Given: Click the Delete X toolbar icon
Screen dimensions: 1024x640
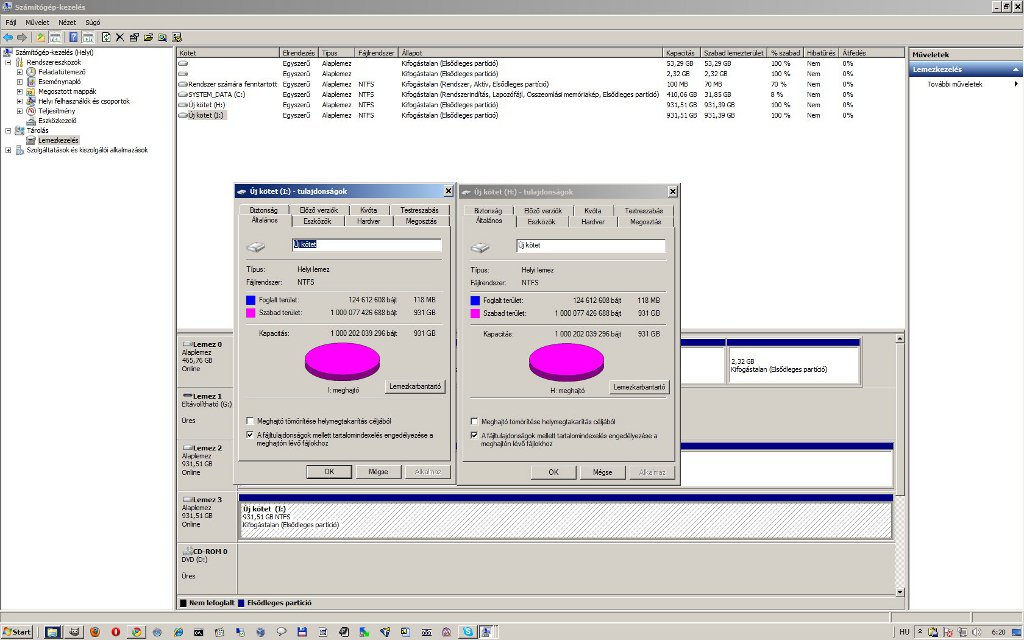Looking at the screenshot, I should (120, 37).
